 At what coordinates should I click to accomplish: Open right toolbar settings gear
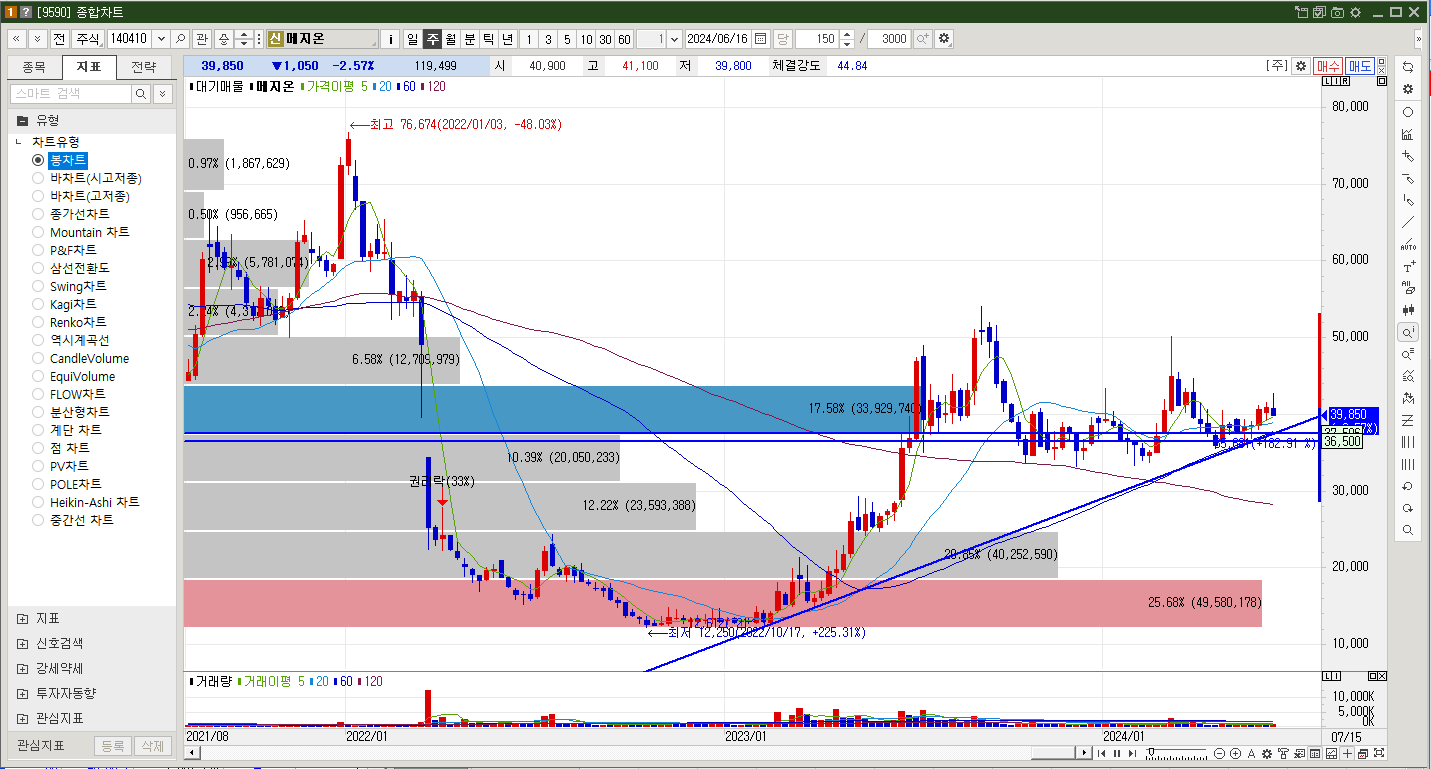(x=1408, y=88)
